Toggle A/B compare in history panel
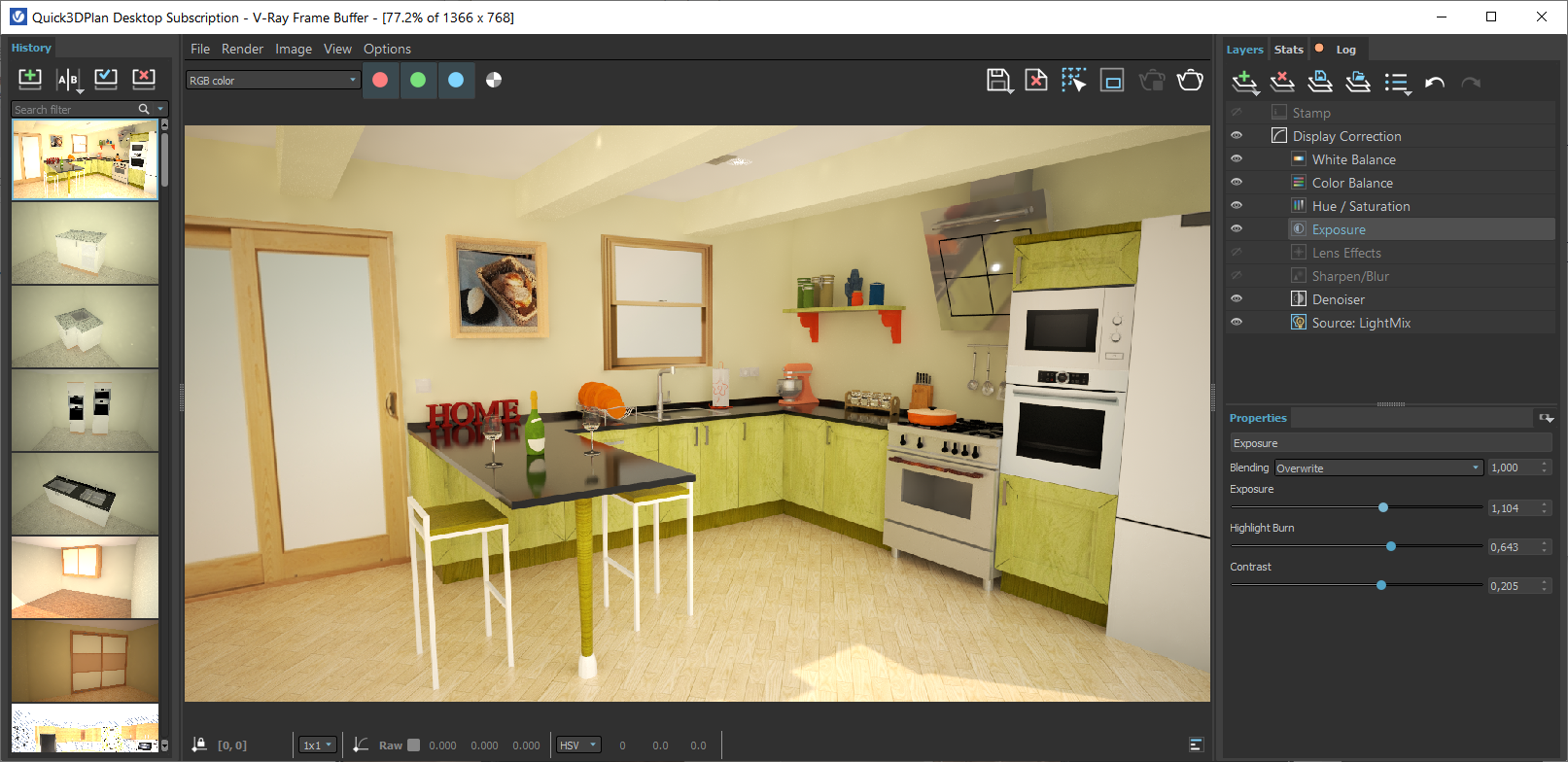Screen dimensions: 1568x762 coord(68,80)
